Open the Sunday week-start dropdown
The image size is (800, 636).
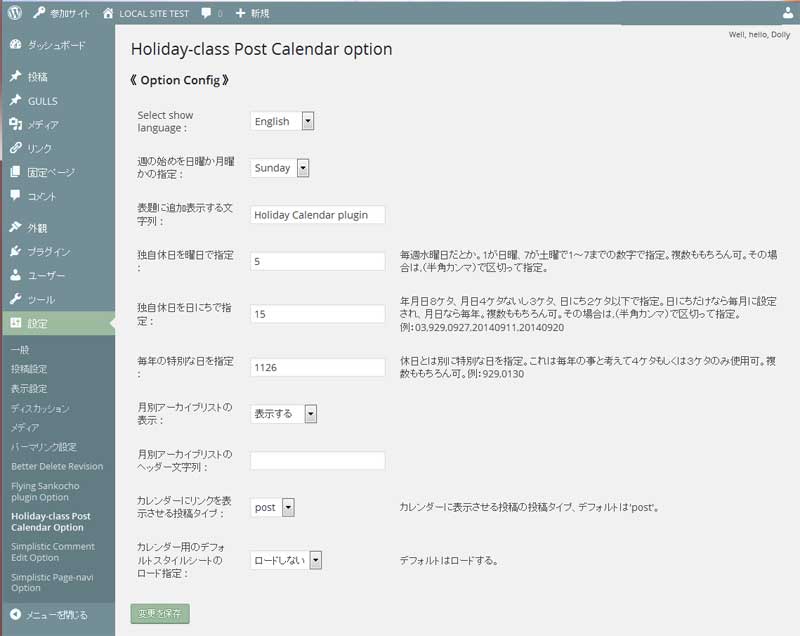[280, 168]
